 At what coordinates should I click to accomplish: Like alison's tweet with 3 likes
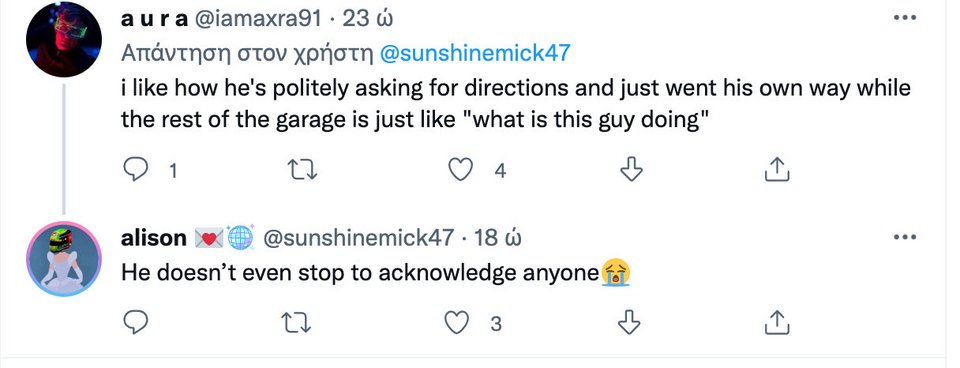pyautogui.click(x=457, y=322)
